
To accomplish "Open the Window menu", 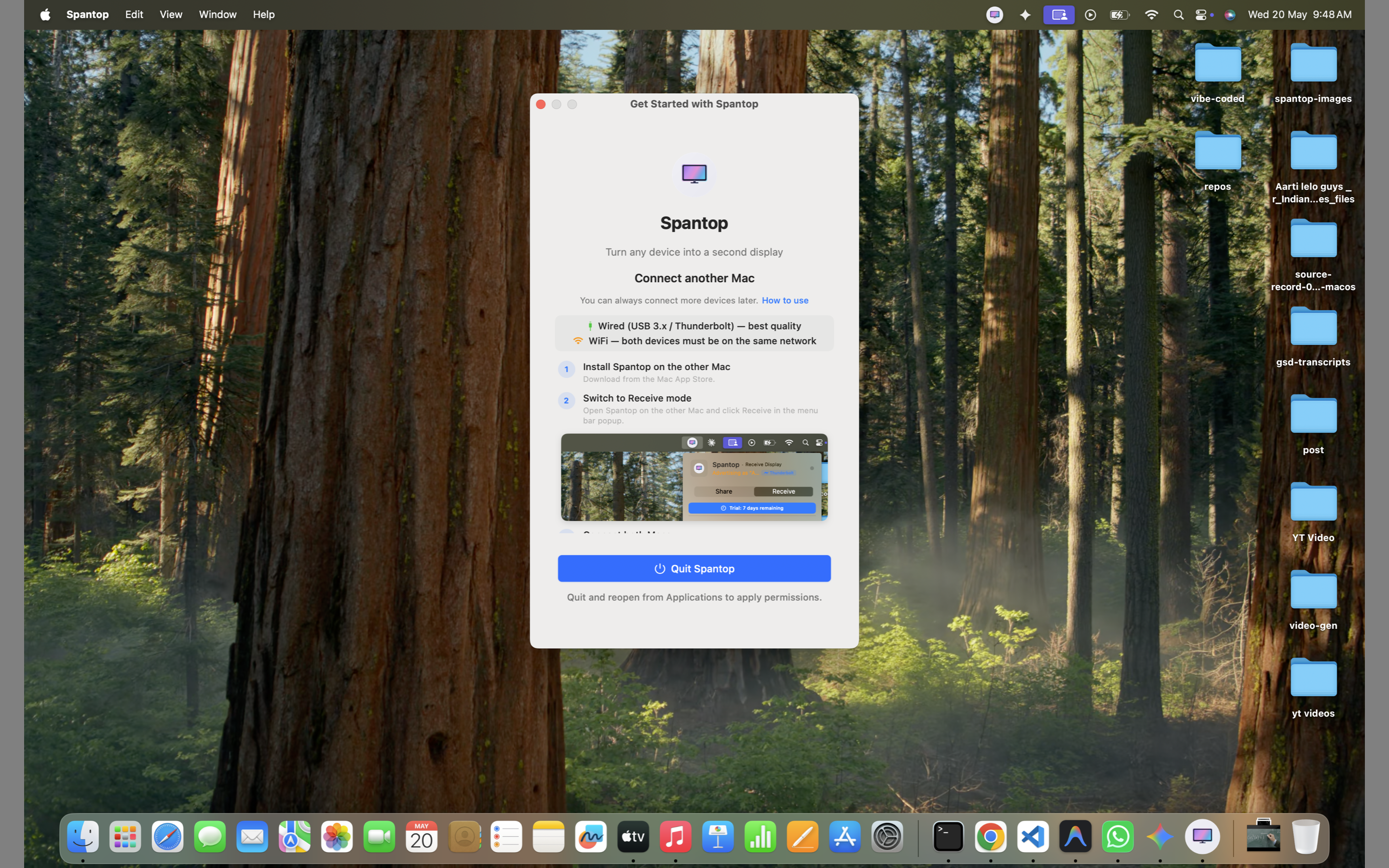I will pyautogui.click(x=218, y=14).
